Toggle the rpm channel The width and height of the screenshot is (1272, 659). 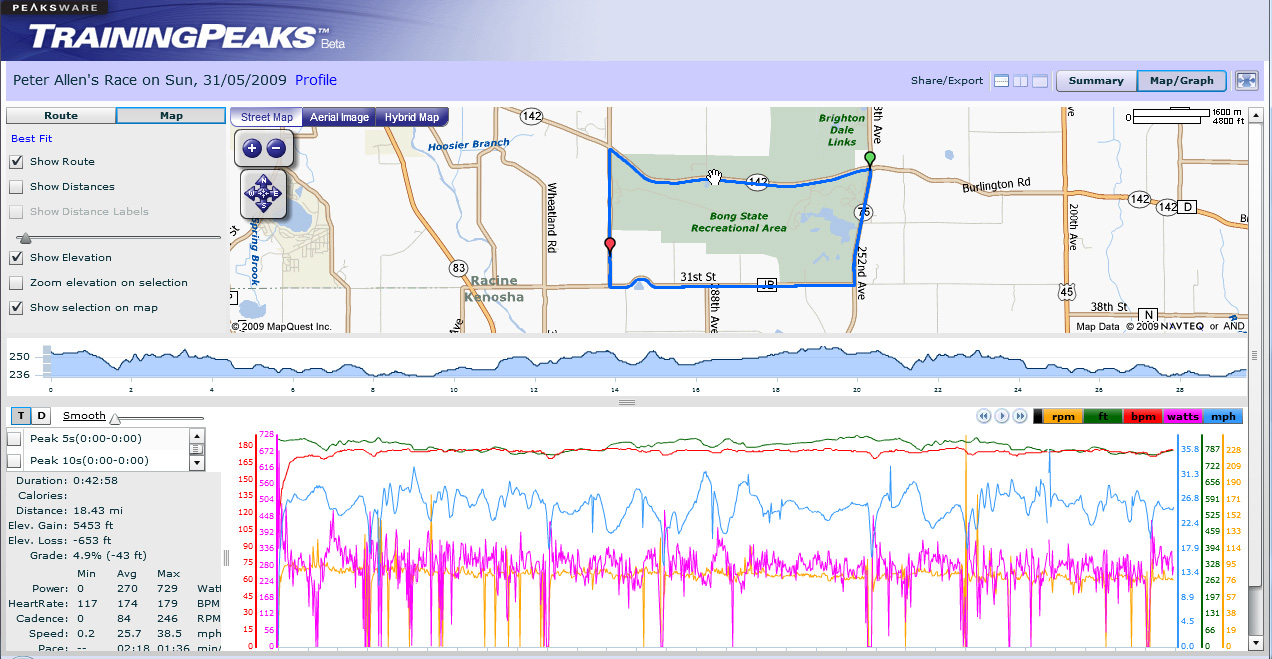coord(1061,417)
